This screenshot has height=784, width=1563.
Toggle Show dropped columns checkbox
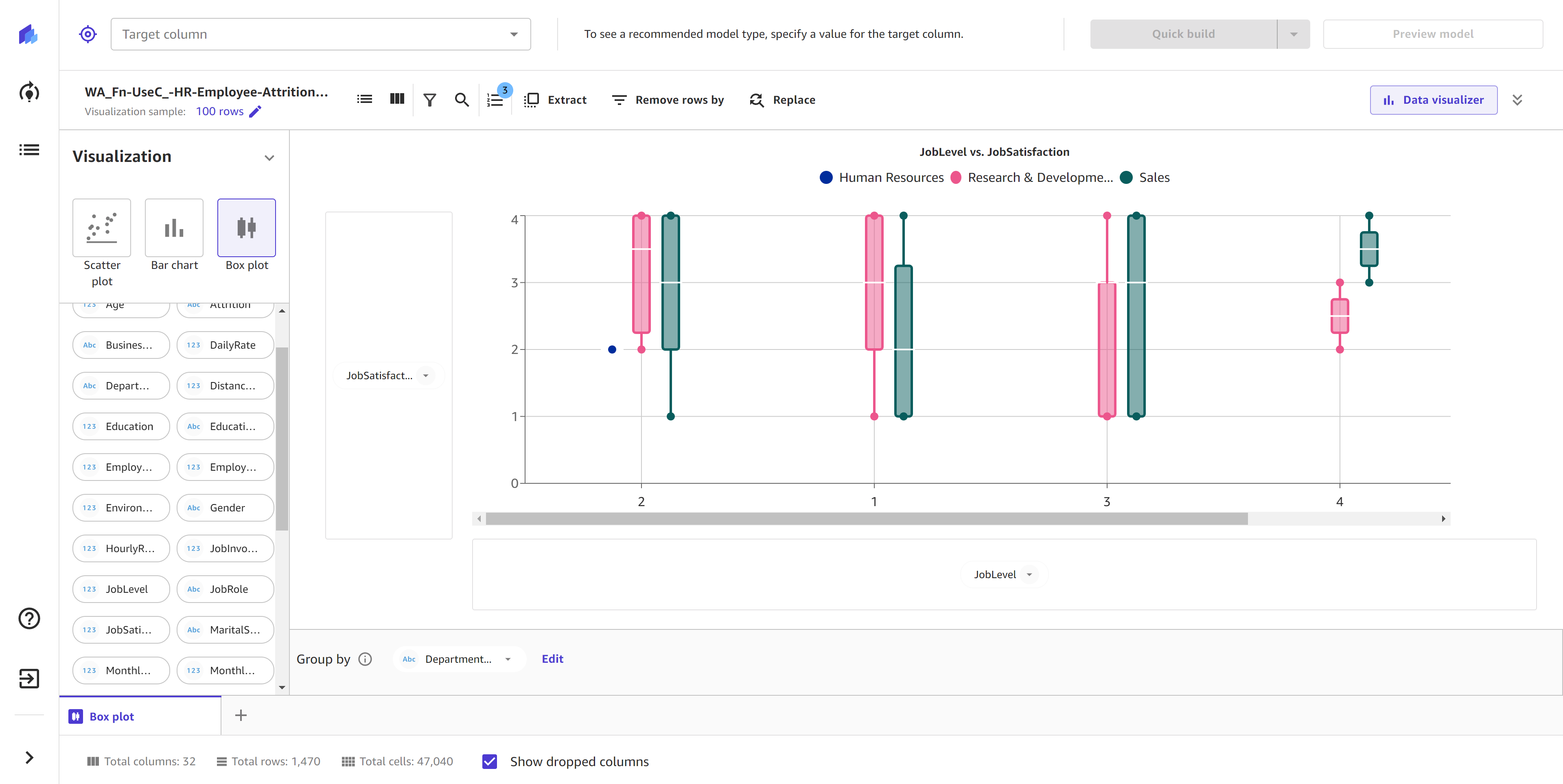point(490,762)
